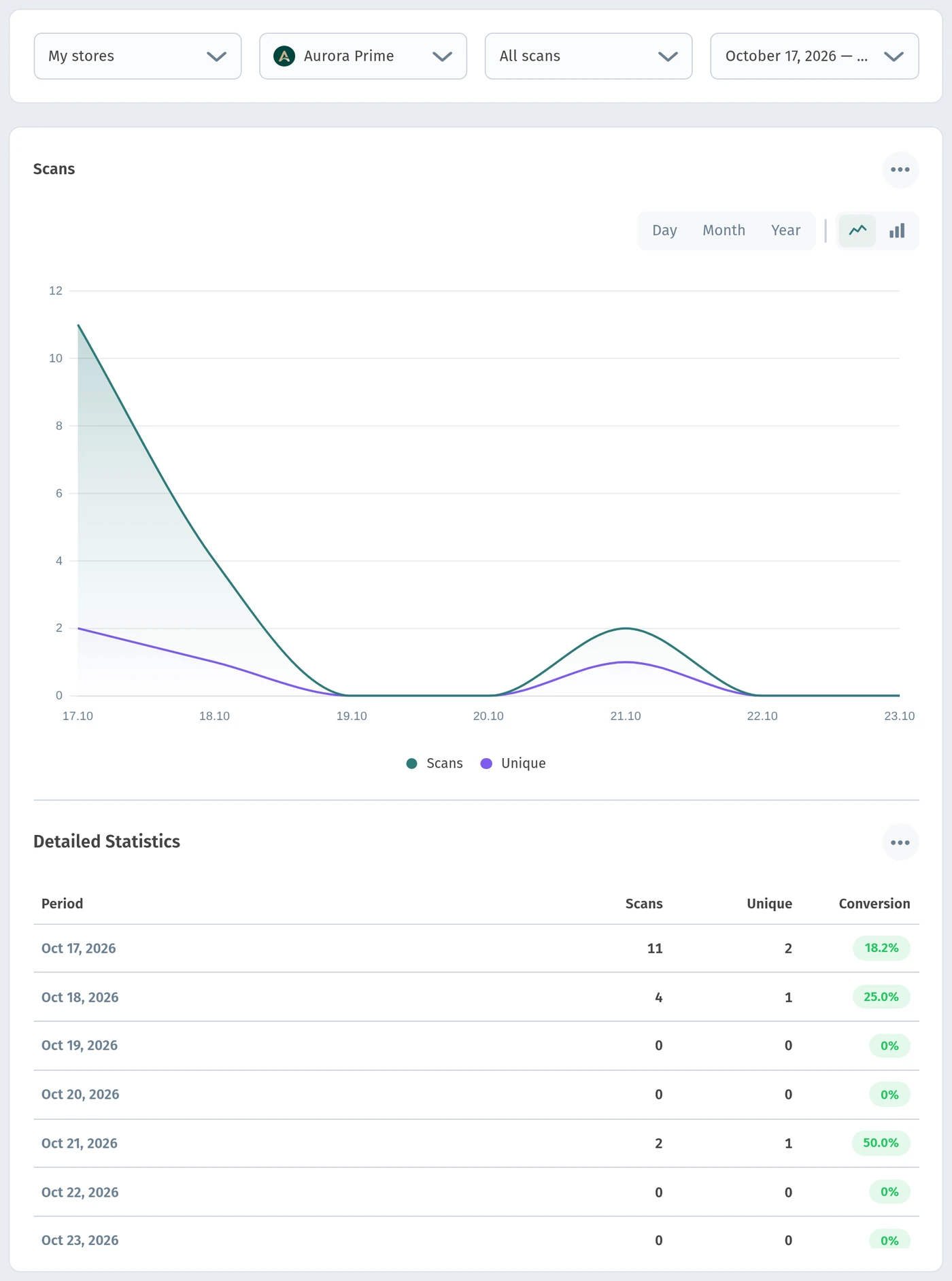Switch to line chart view

857,230
